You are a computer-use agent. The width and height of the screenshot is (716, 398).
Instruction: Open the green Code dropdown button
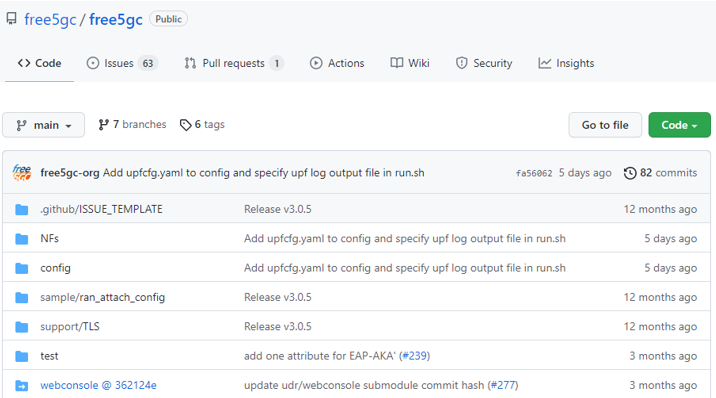tap(679, 125)
